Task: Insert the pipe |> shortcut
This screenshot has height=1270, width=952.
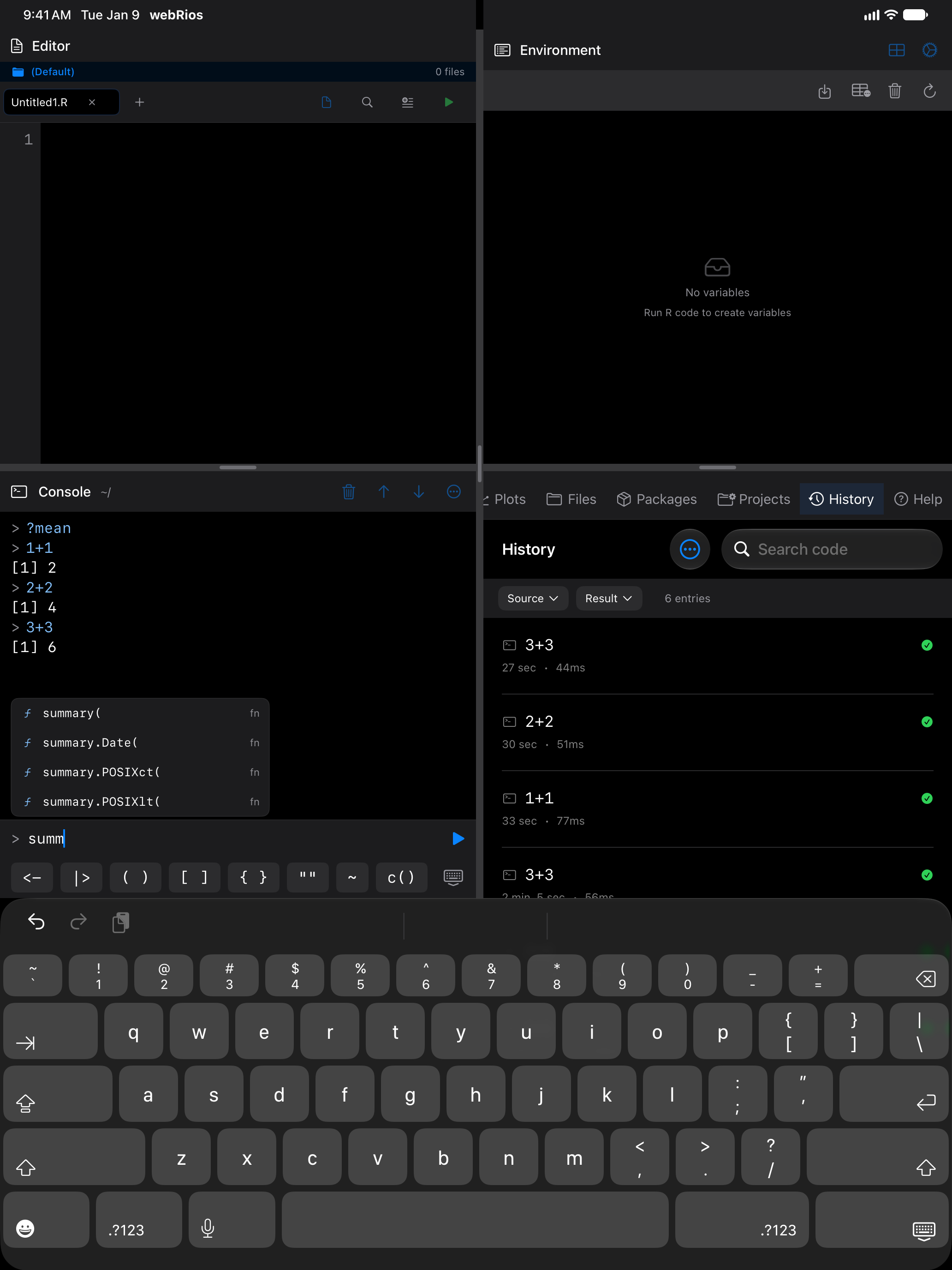Action: [82, 877]
